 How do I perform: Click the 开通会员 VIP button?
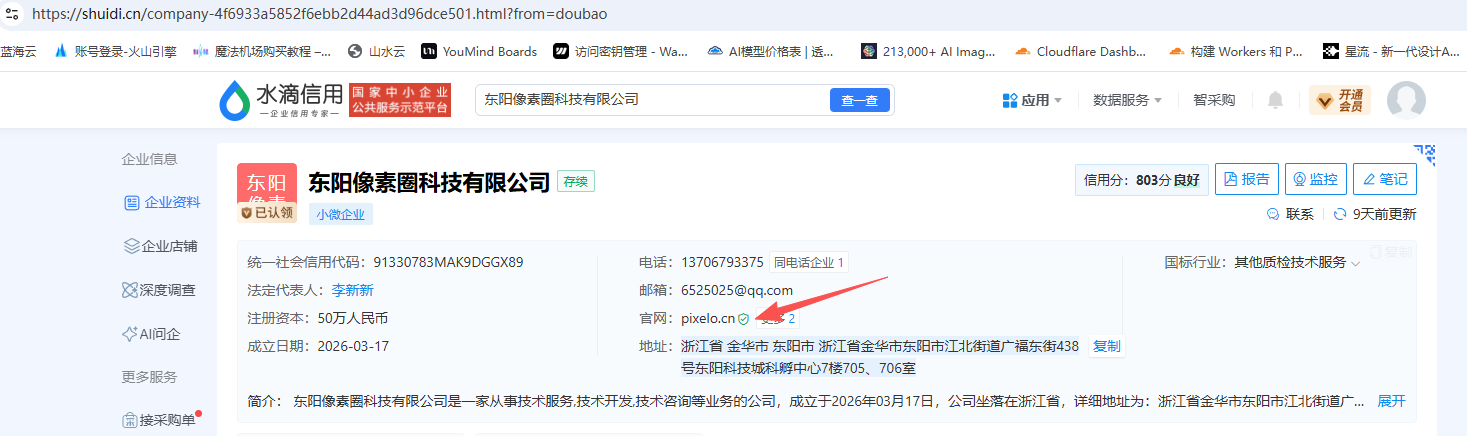1339,100
